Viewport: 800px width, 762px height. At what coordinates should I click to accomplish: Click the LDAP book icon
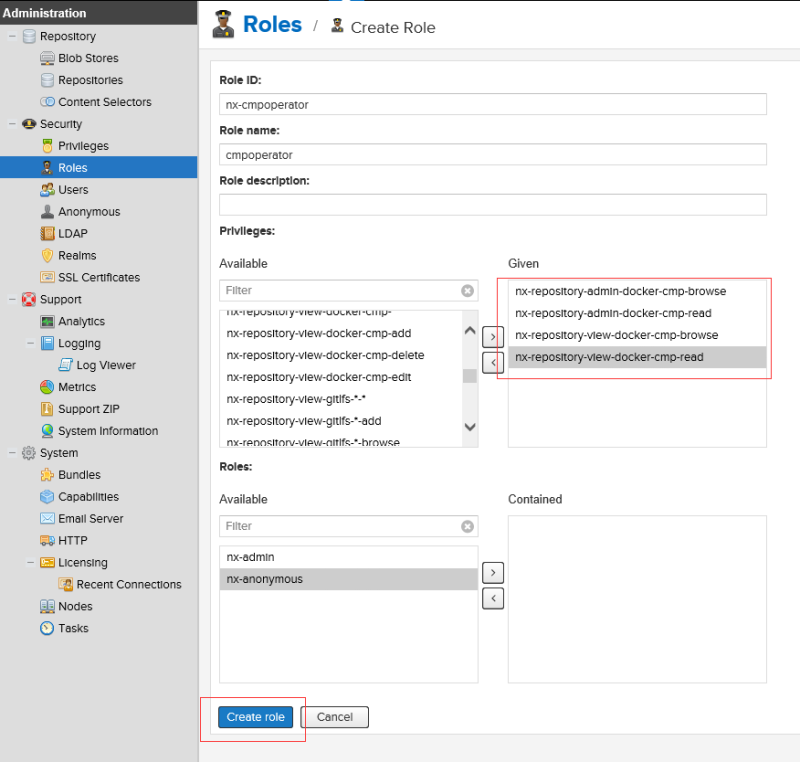[x=47, y=234]
